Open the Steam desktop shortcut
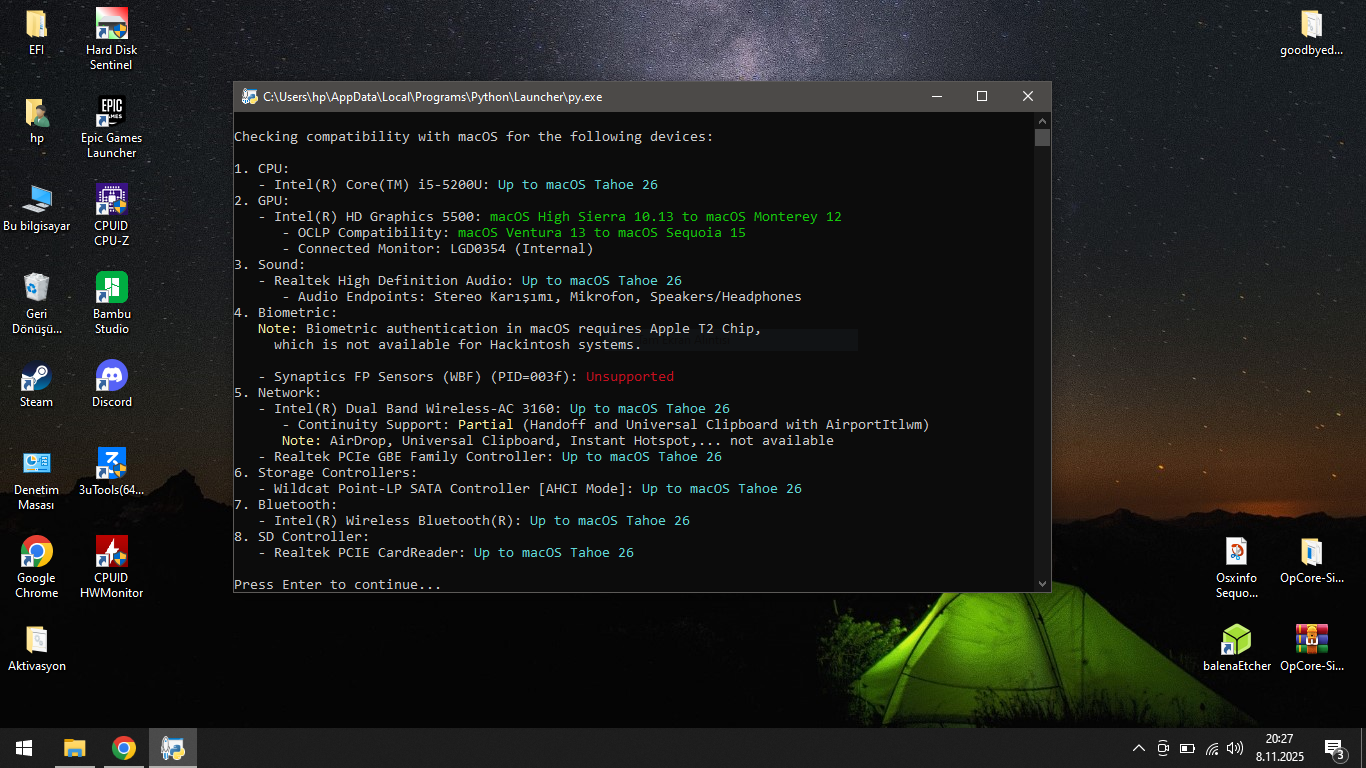1366x768 pixels. point(36,377)
